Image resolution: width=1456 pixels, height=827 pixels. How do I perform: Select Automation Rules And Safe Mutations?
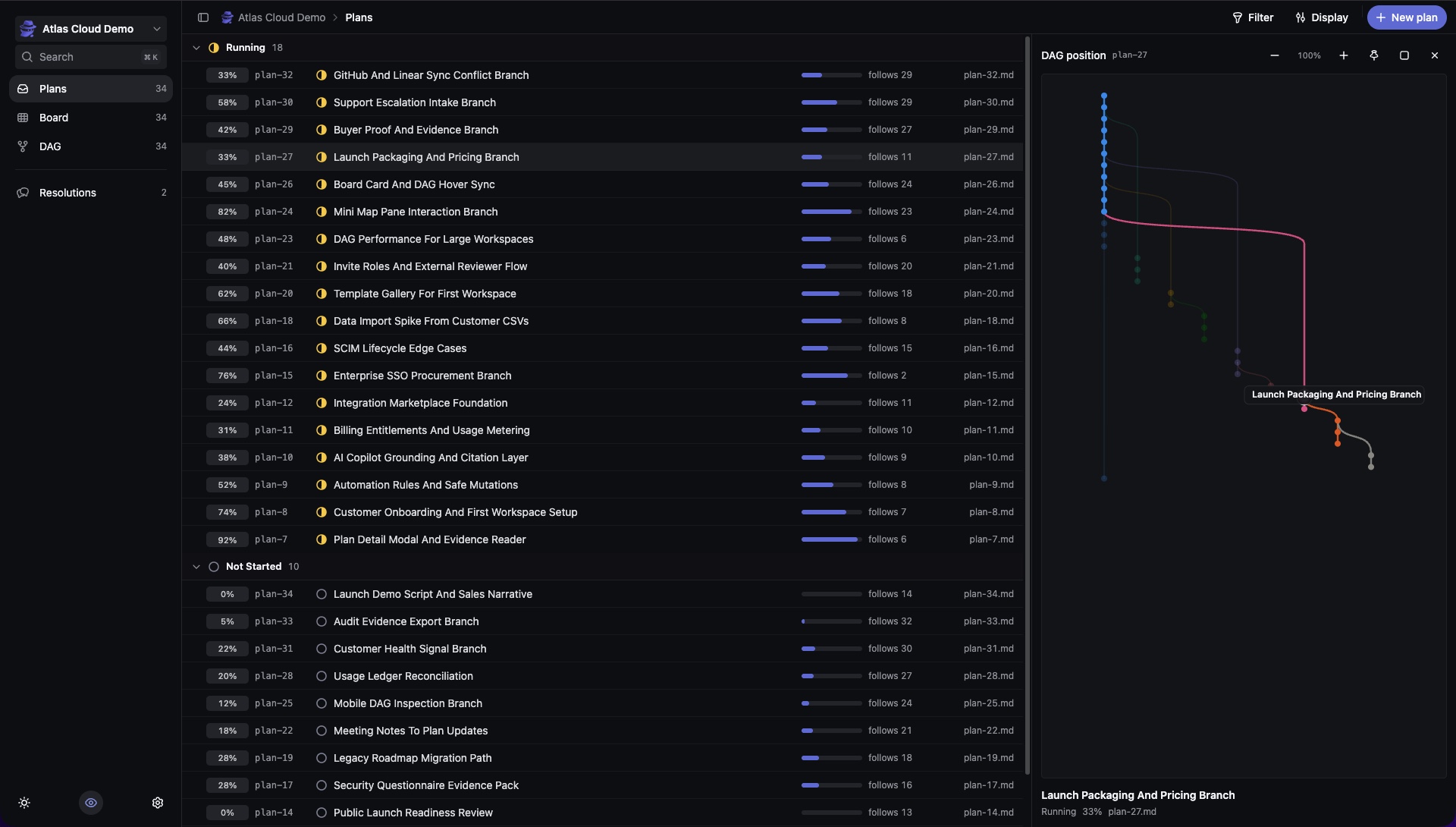click(425, 485)
